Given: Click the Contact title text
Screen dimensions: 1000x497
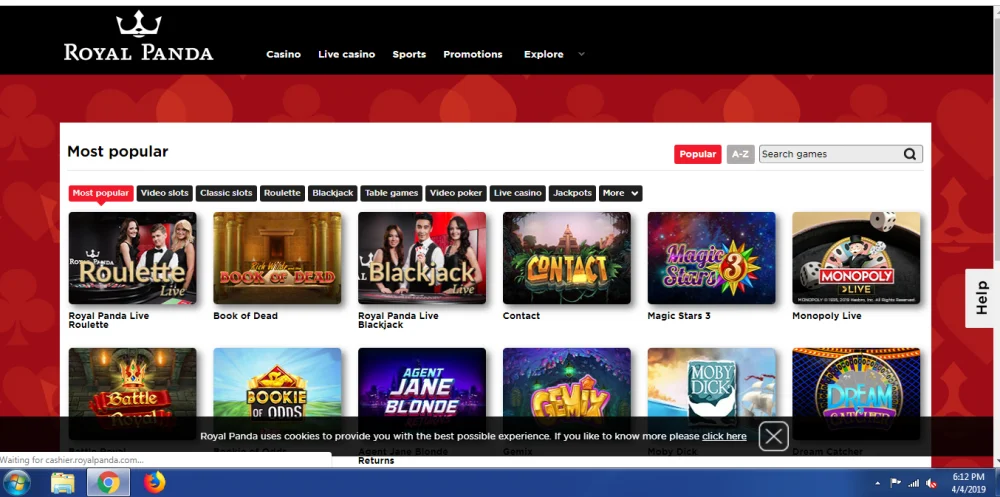Looking at the screenshot, I should (521, 316).
